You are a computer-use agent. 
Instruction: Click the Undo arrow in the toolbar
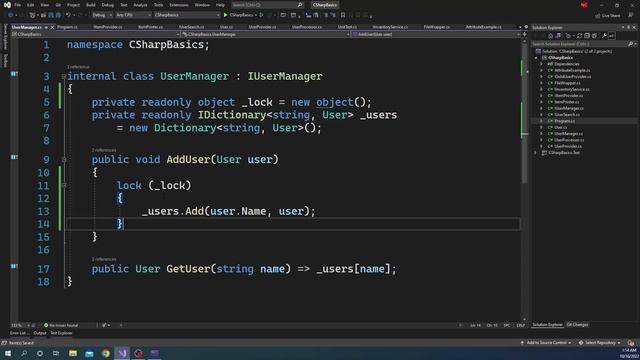click(68, 15)
